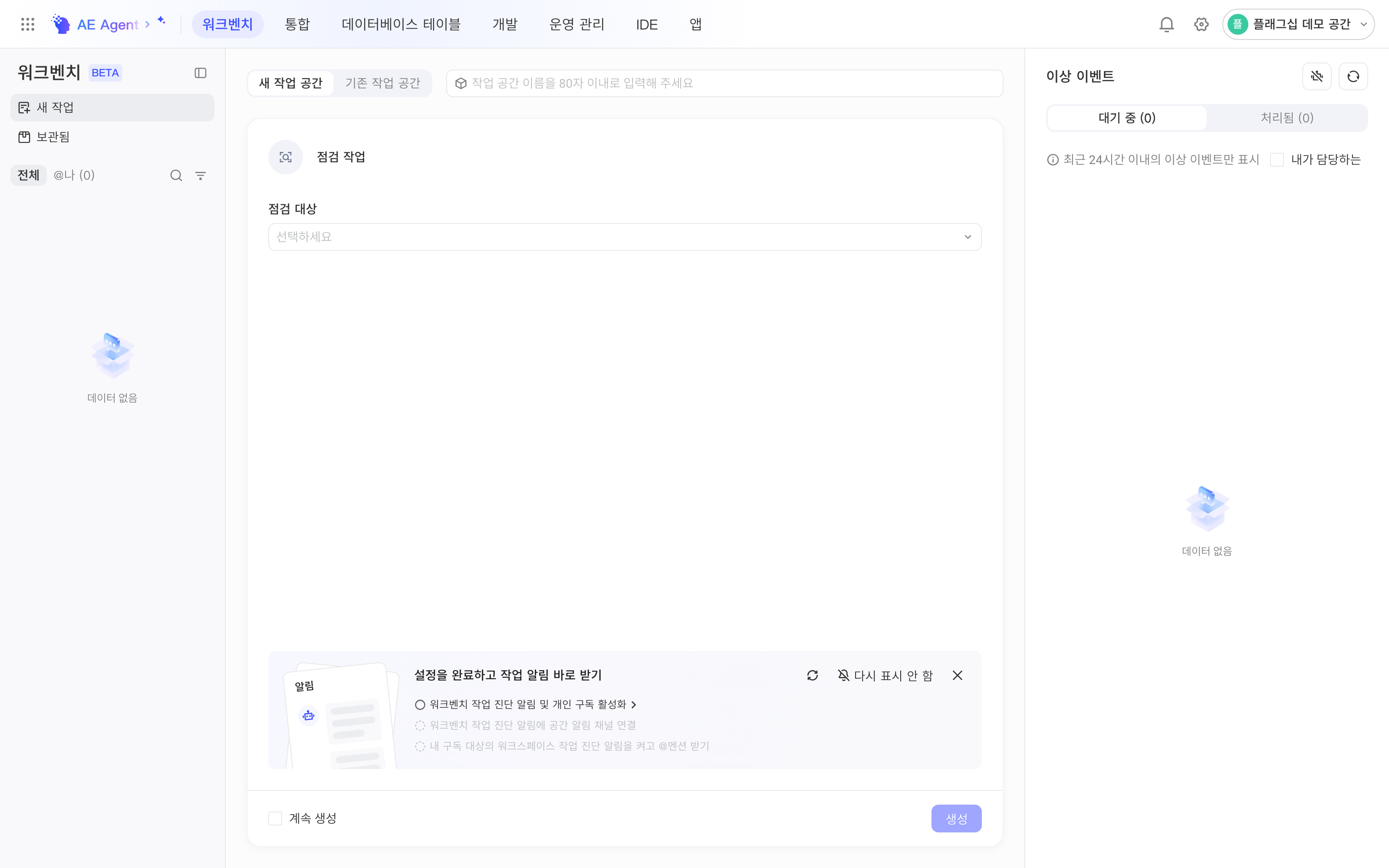Viewport: 1389px width, 868px height.
Task: Open the filter icon in task list
Action: click(200, 176)
